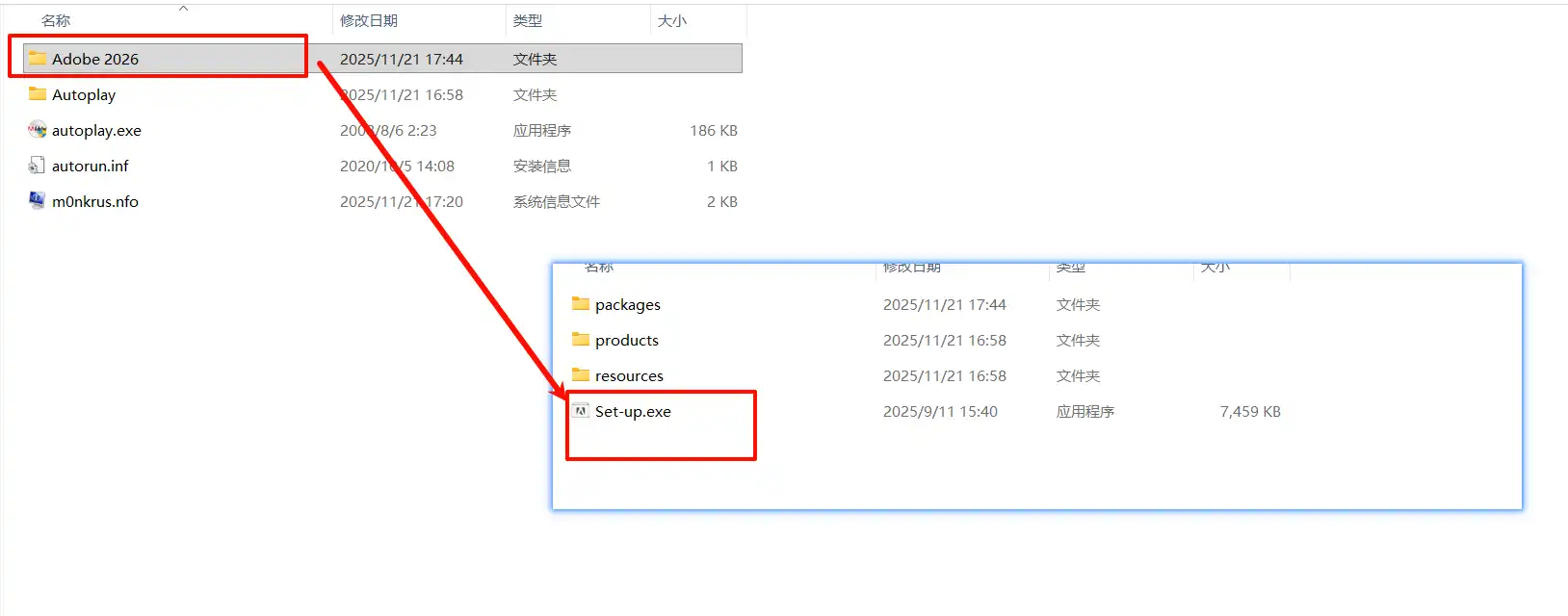Select the file name autoplay.exe
The width and height of the screenshot is (1568, 616).
pyautogui.click(x=96, y=130)
